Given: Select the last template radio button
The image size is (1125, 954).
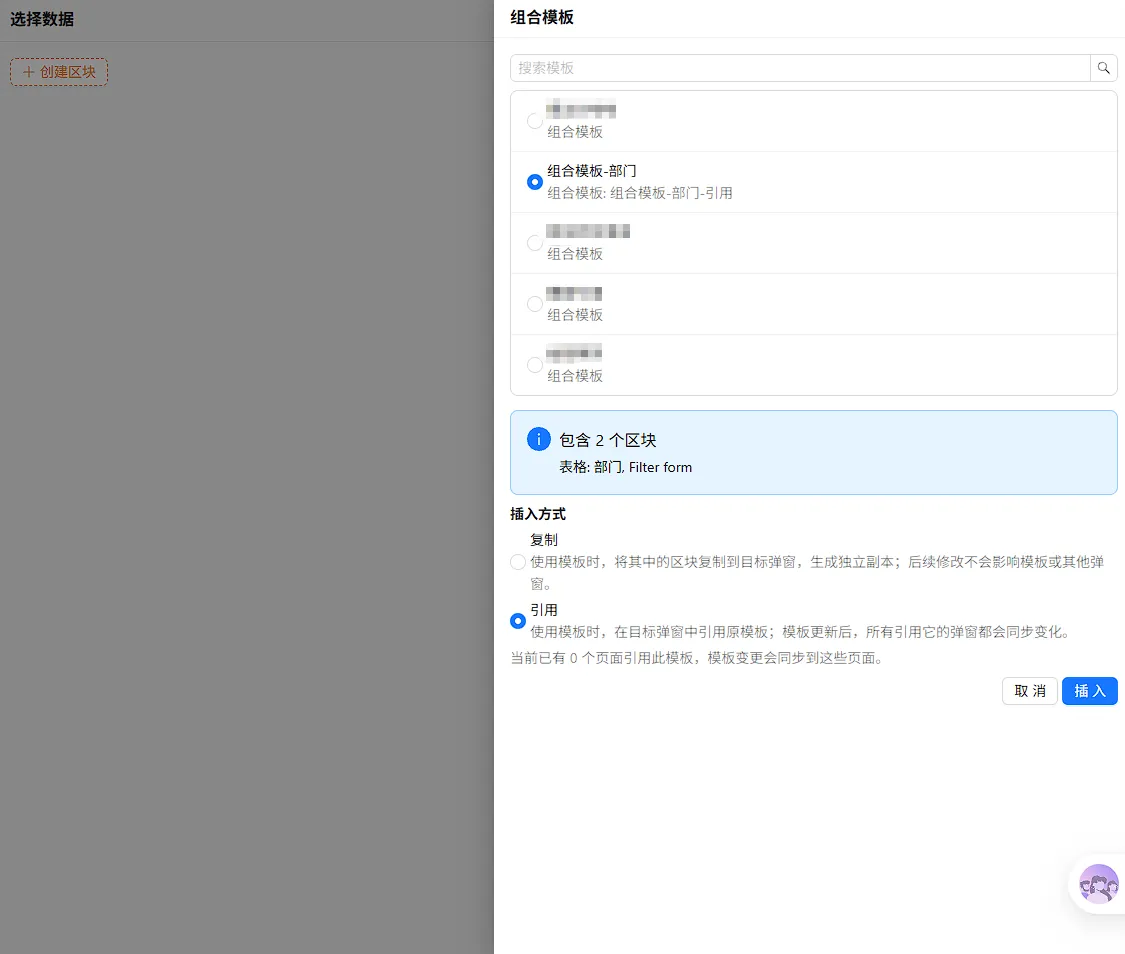Looking at the screenshot, I should pyautogui.click(x=535, y=365).
